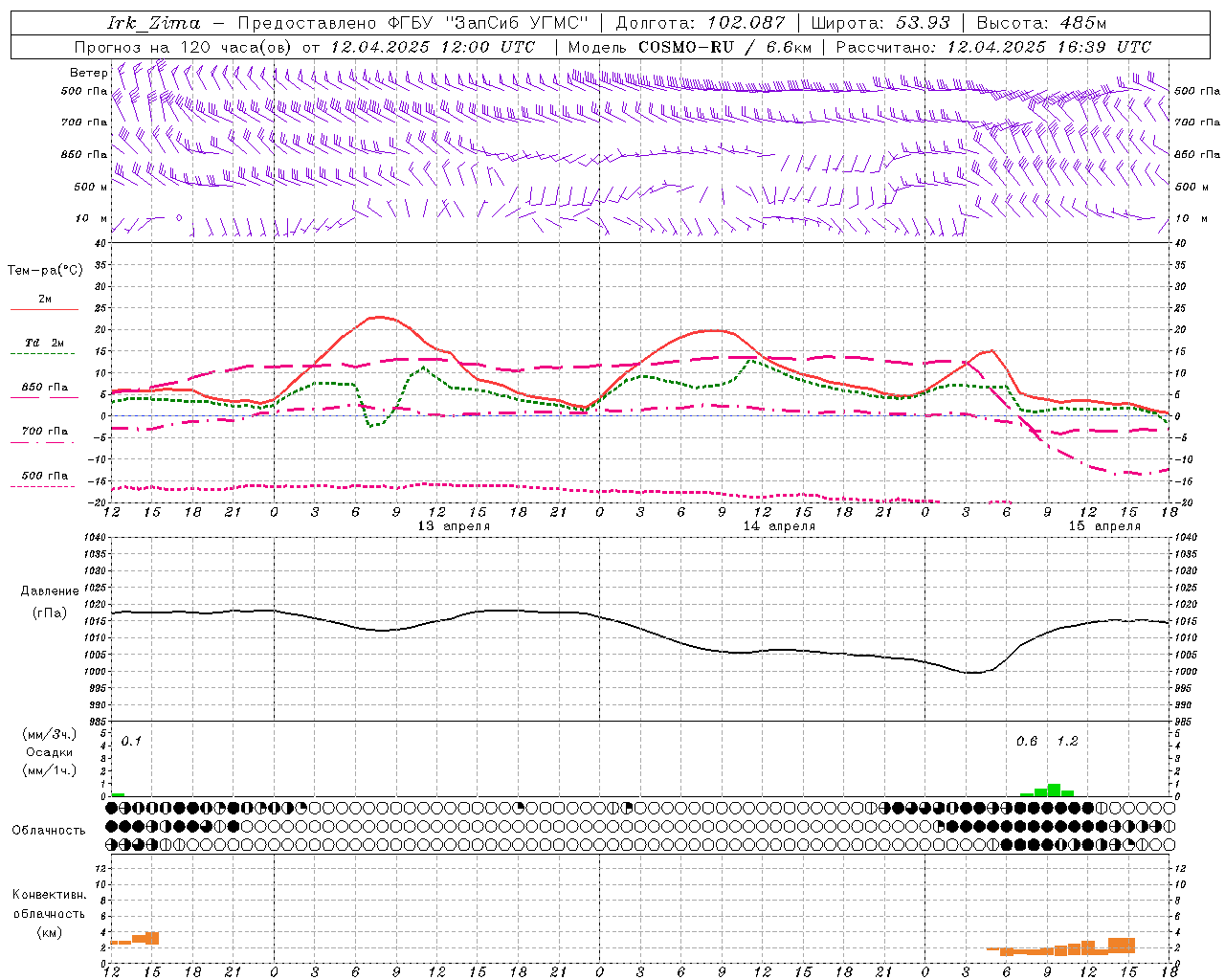Click the solid red line sample under the 2м legend
The image size is (1225, 980).
[x=44, y=309]
